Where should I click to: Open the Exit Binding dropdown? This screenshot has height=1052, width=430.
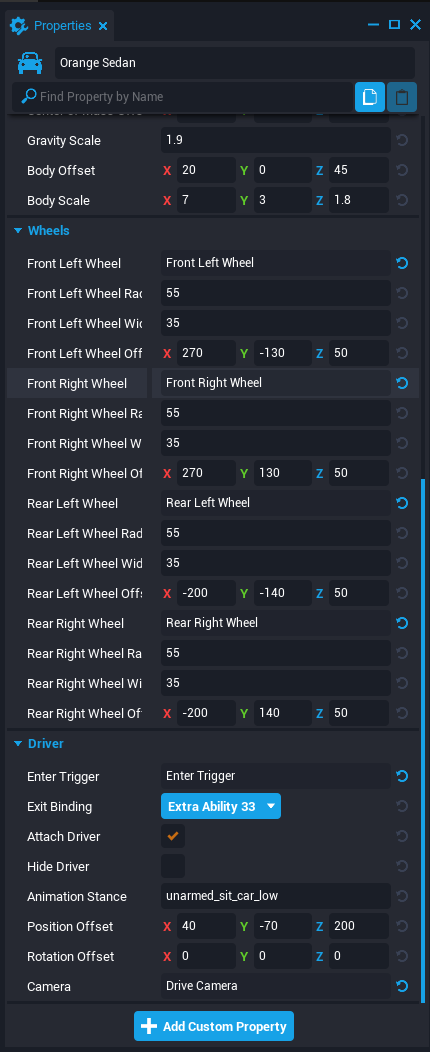point(221,806)
